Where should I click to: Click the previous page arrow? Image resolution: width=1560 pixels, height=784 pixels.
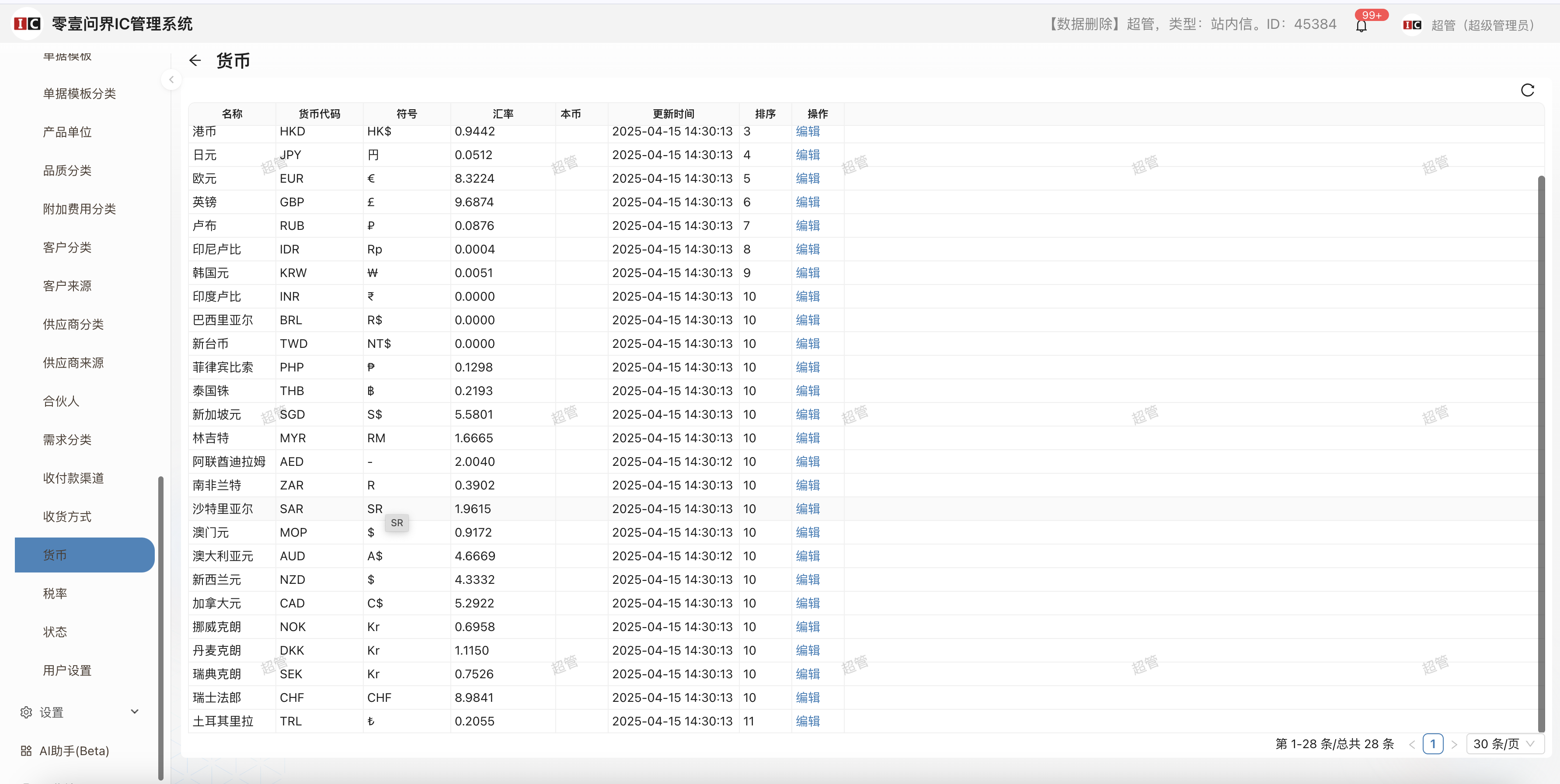pyautogui.click(x=1412, y=745)
